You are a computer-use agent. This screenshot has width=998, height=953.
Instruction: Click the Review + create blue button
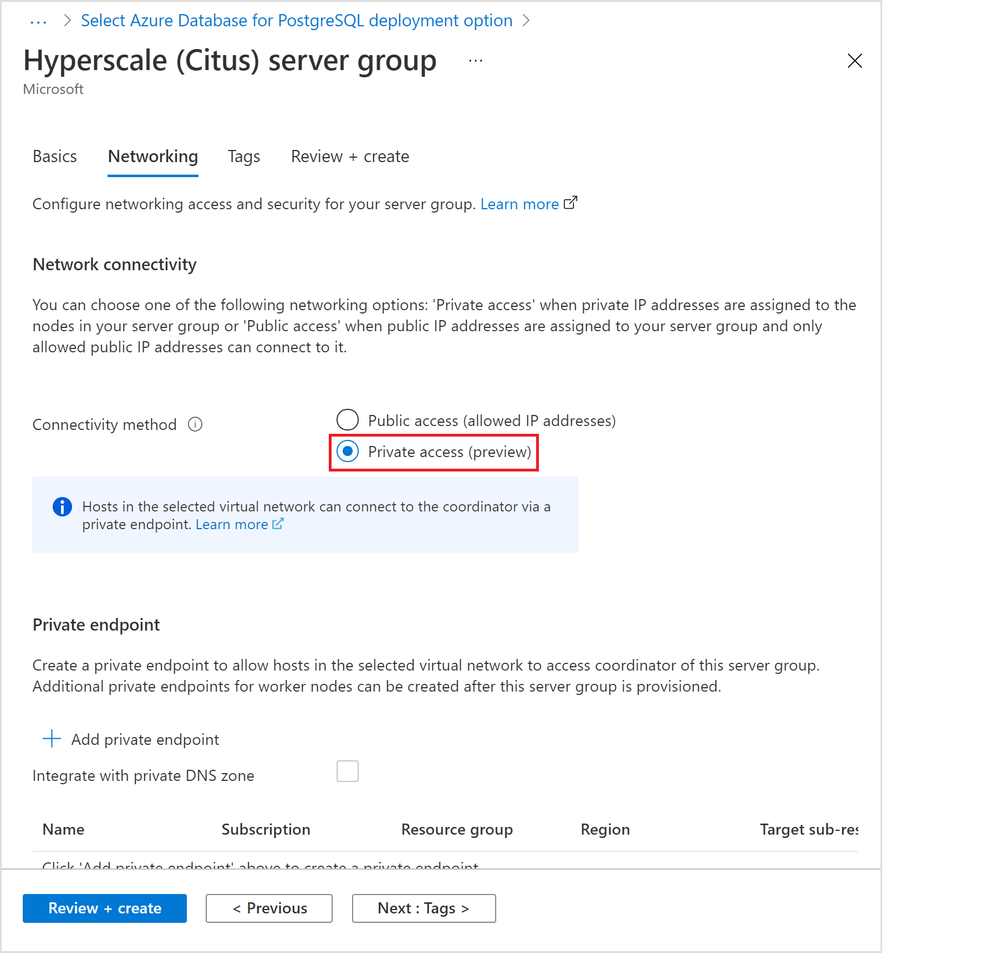(105, 908)
